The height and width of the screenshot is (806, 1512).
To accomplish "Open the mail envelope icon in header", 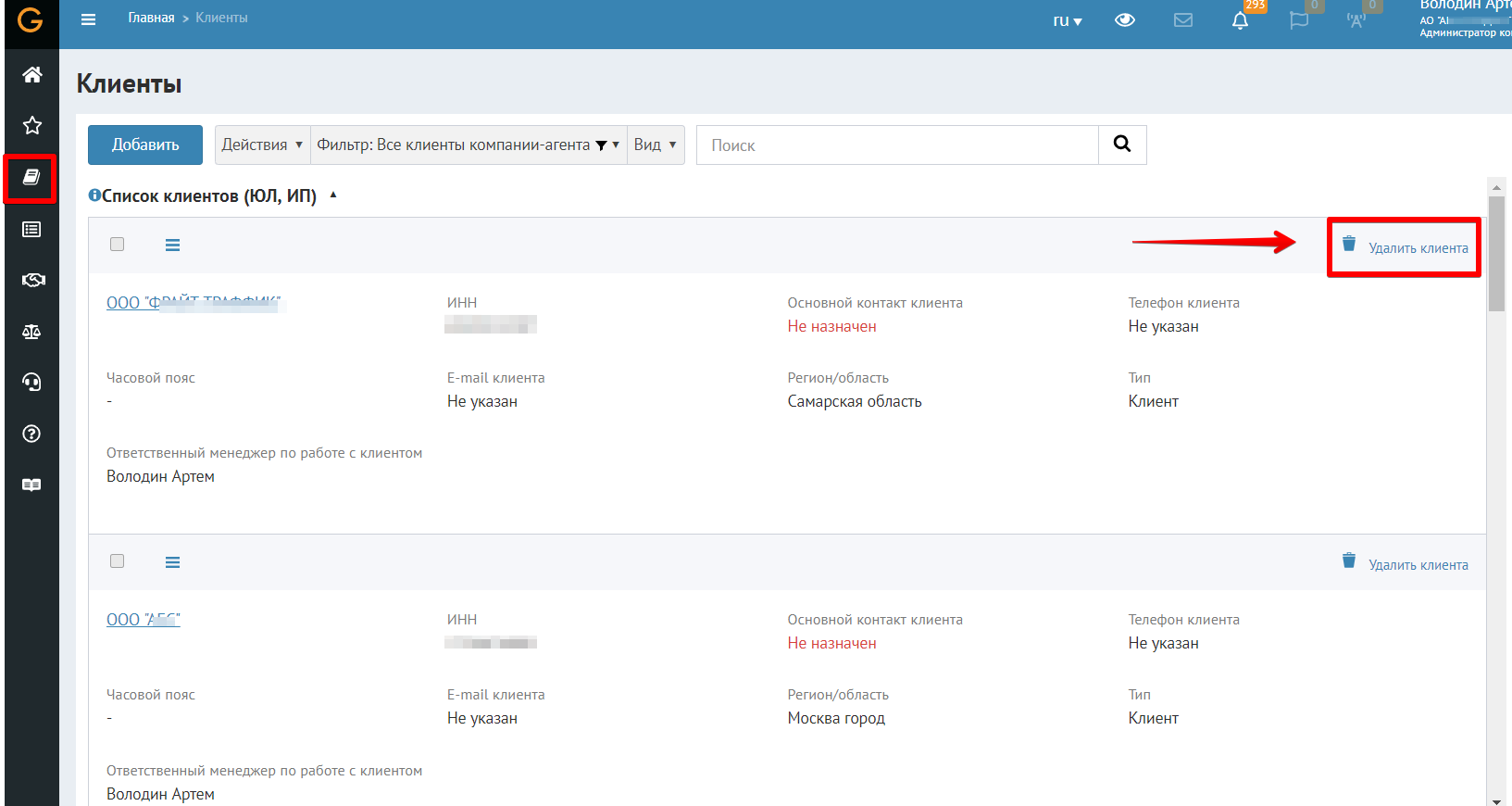I will (x=1183, y=19).
